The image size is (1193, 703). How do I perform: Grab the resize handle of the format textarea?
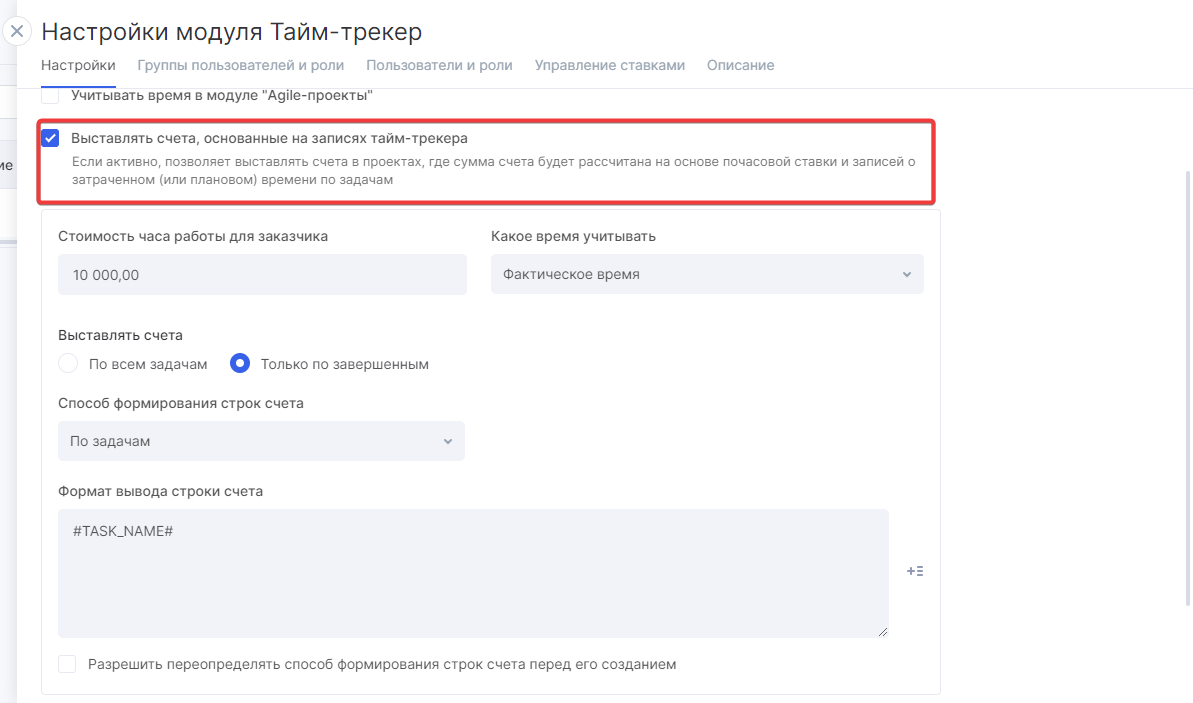(882, 631)
